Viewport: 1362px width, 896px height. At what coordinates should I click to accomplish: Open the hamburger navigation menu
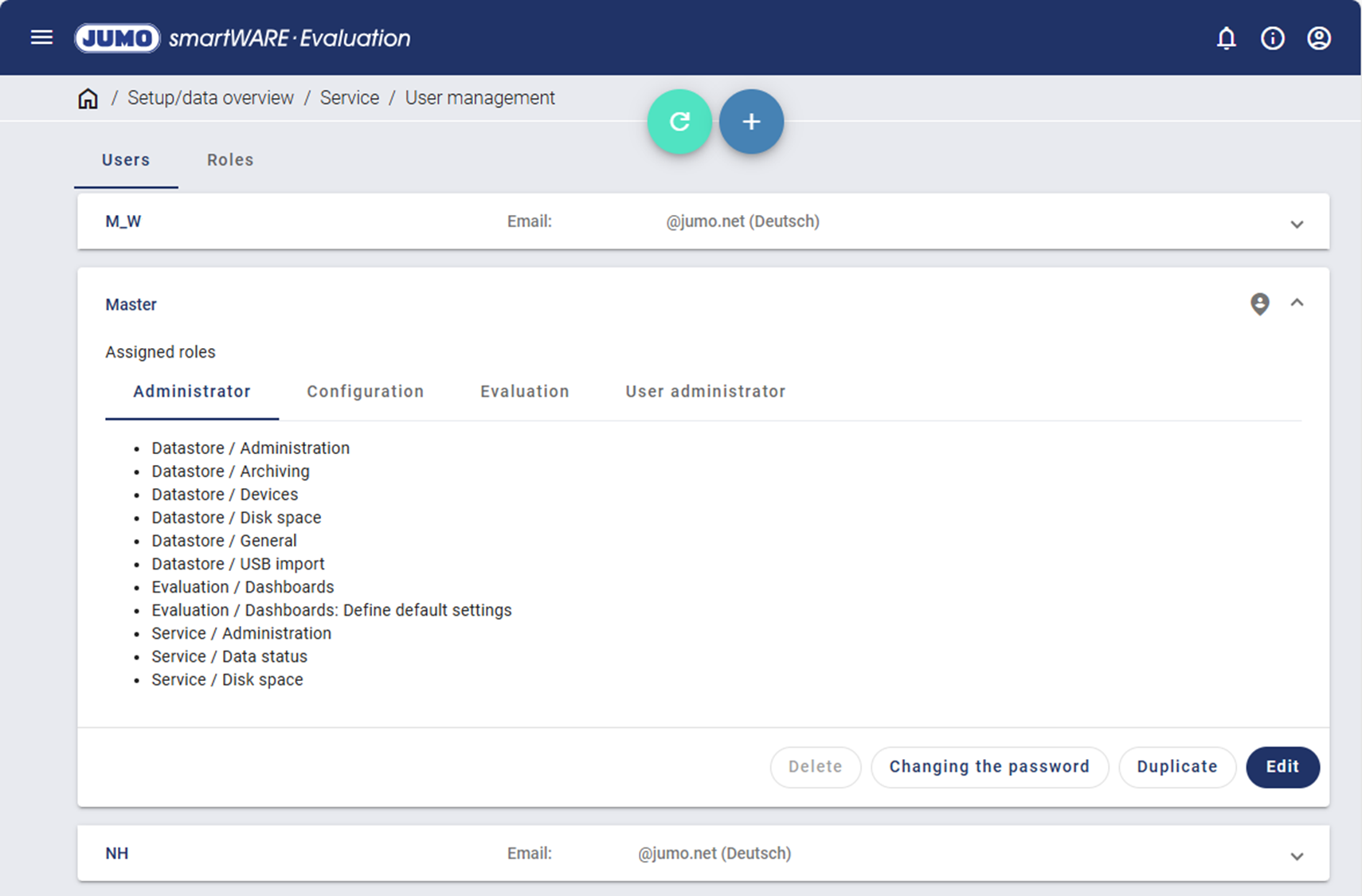pyautogui.click(x=41, y=37)
